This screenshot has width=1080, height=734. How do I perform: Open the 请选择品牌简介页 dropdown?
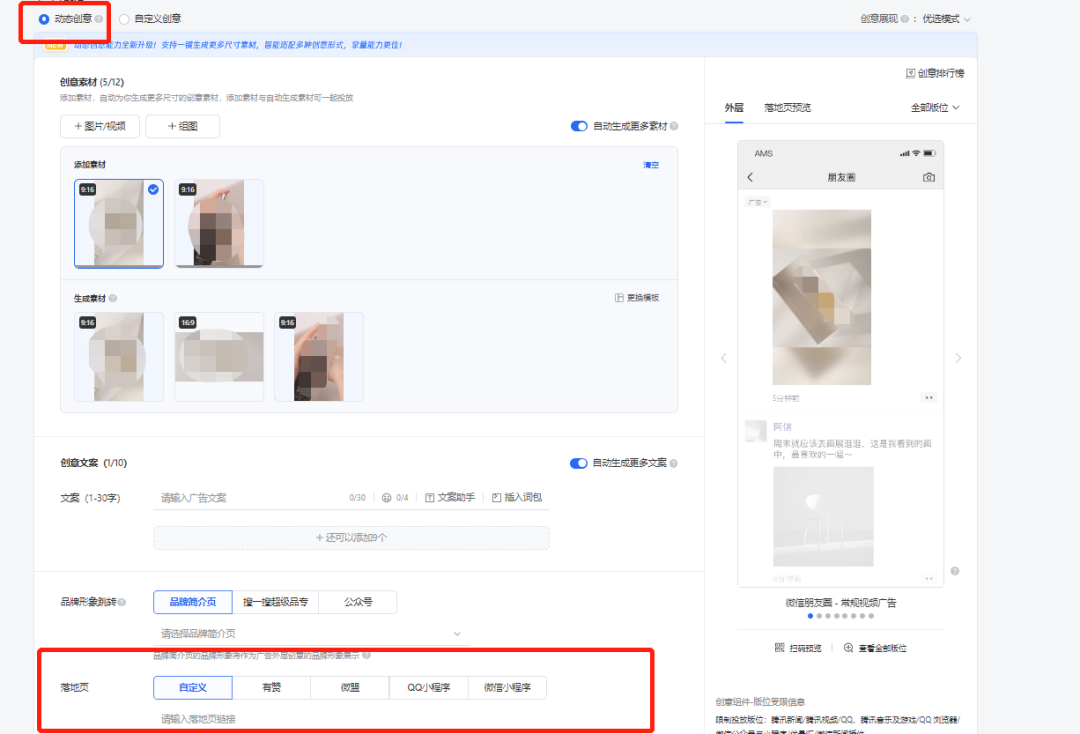(310, 633)
